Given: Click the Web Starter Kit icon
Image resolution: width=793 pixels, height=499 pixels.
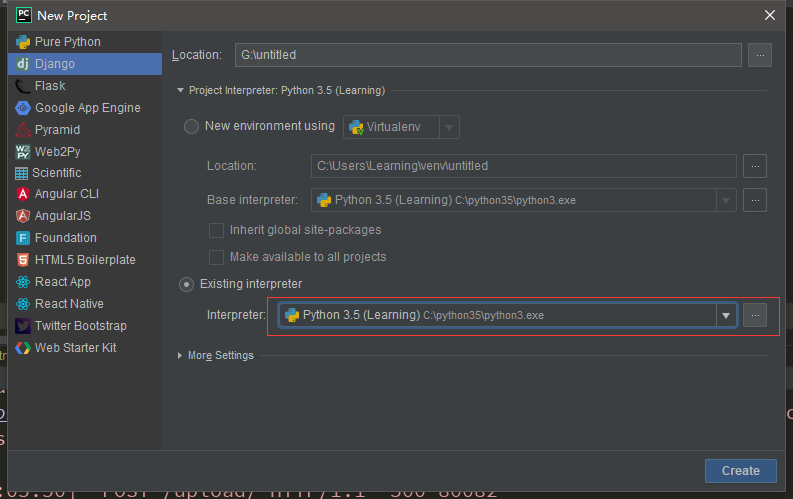Looking at the screenshot, I should pyautogui.click(x=23, y=348).
